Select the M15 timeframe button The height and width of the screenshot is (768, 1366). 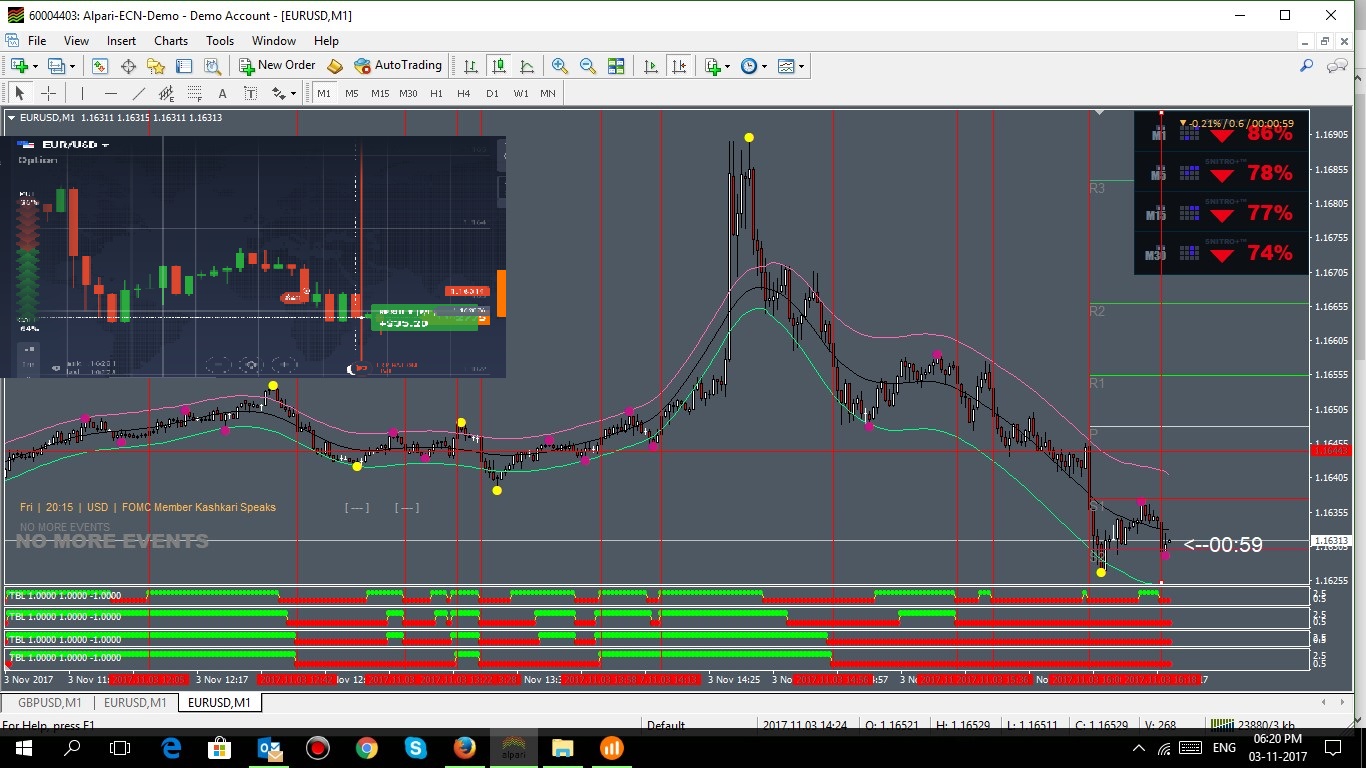(x=380, y=94)
